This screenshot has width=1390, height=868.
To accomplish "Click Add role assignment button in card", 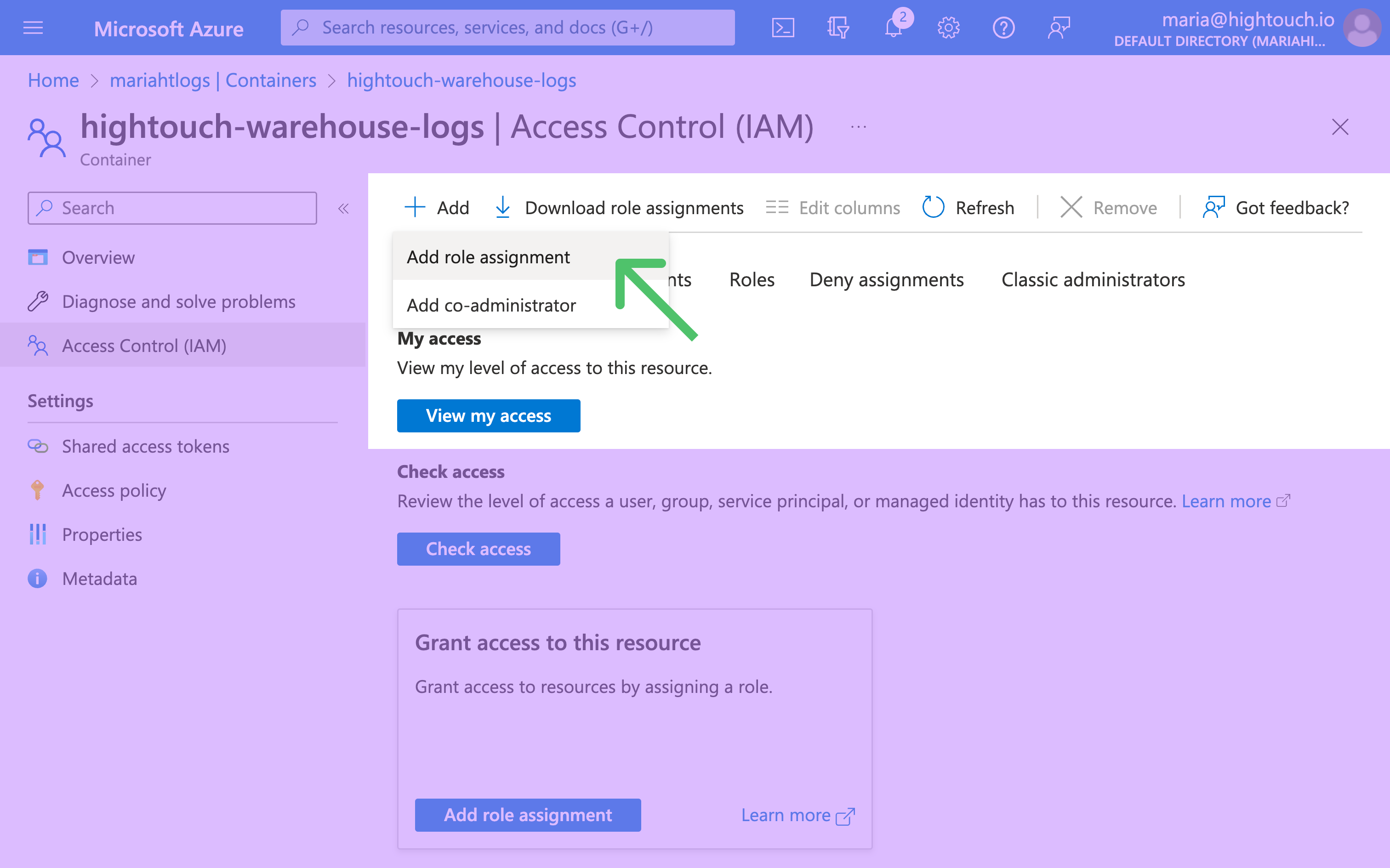I will point(528,815).
